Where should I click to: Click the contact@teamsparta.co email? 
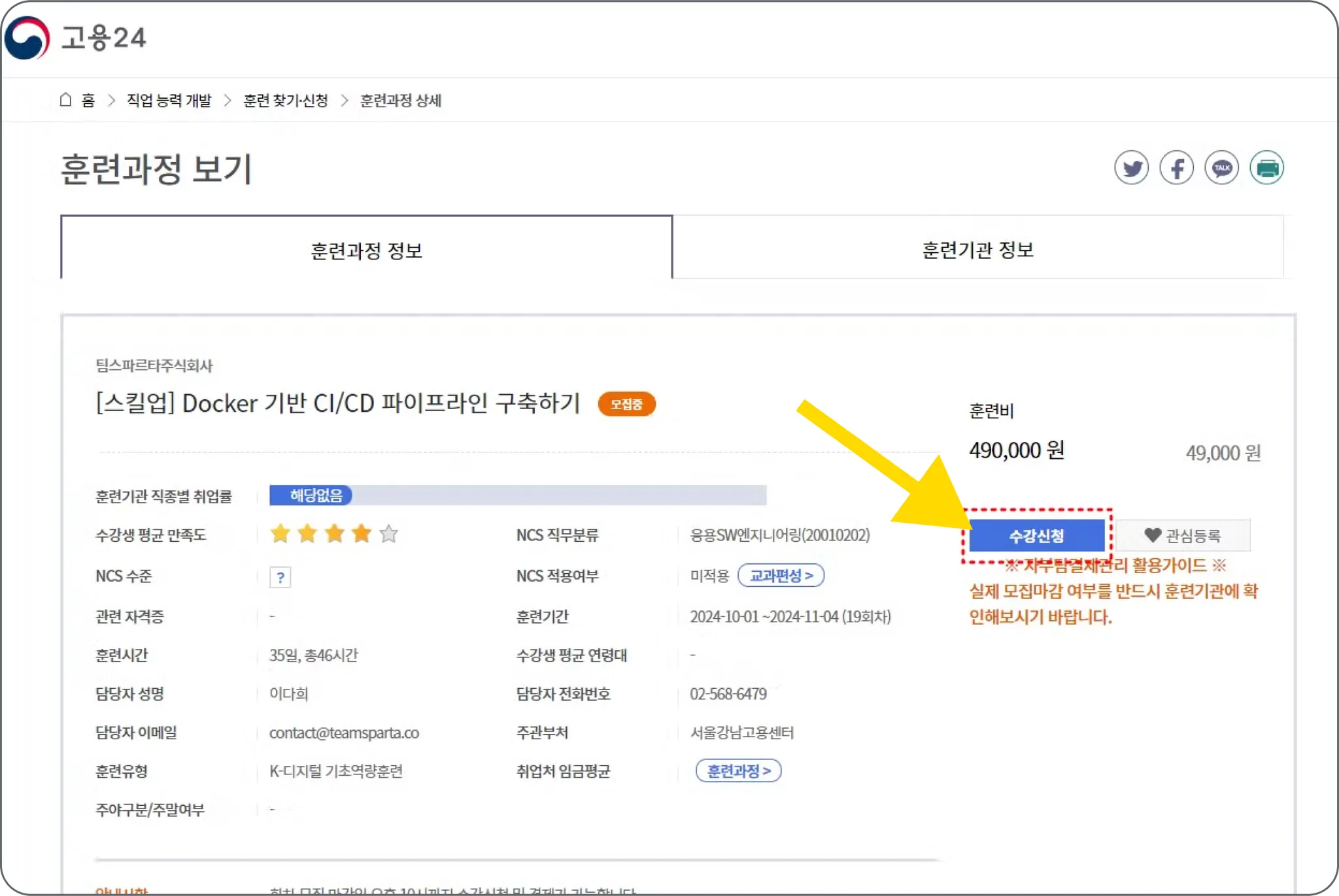click(x=344, y=733)
